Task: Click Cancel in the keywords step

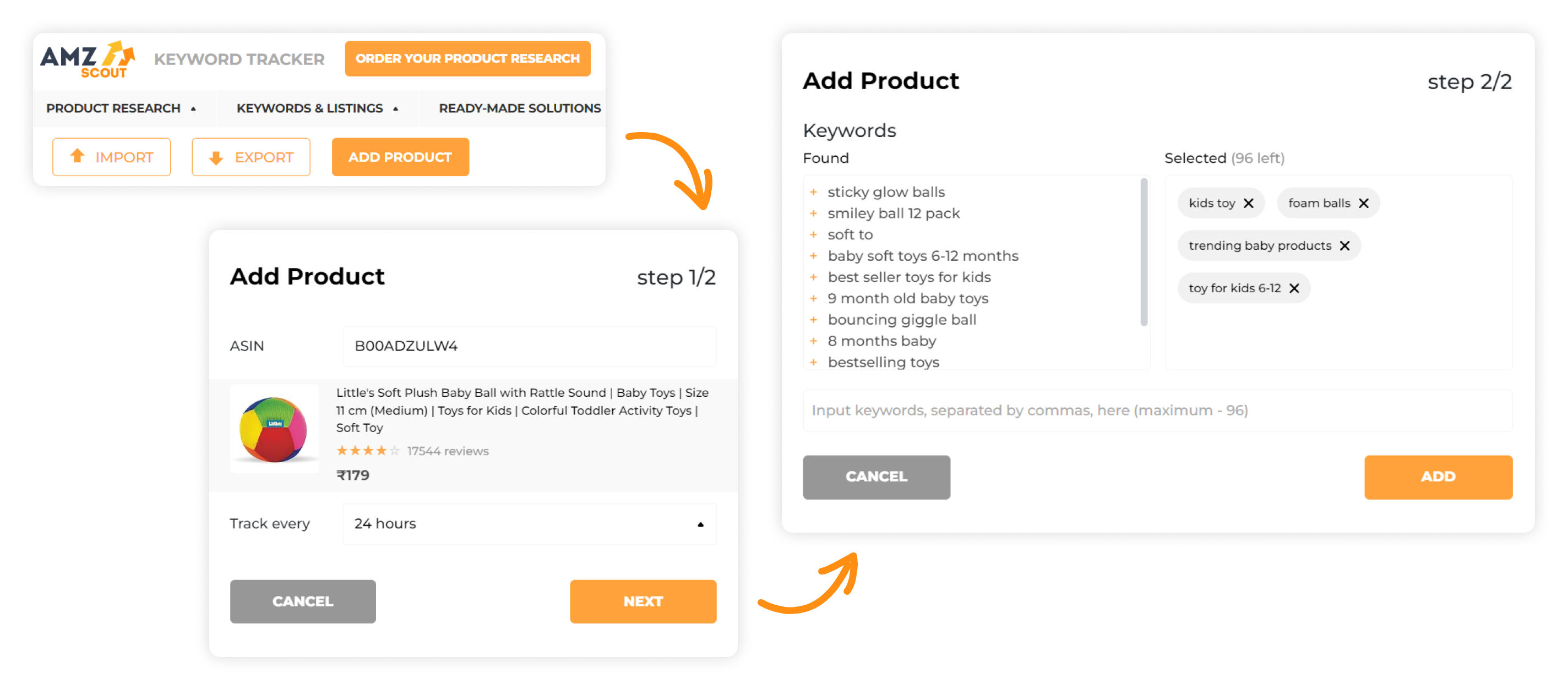Action: coord(876,477)
